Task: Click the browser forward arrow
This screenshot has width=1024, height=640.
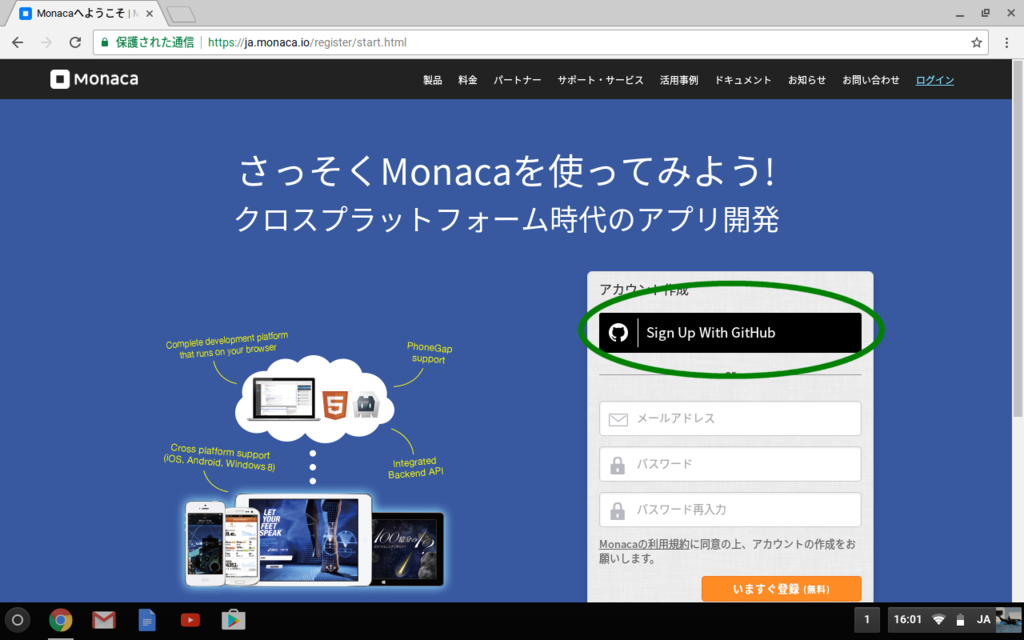Action: (46, 42)
